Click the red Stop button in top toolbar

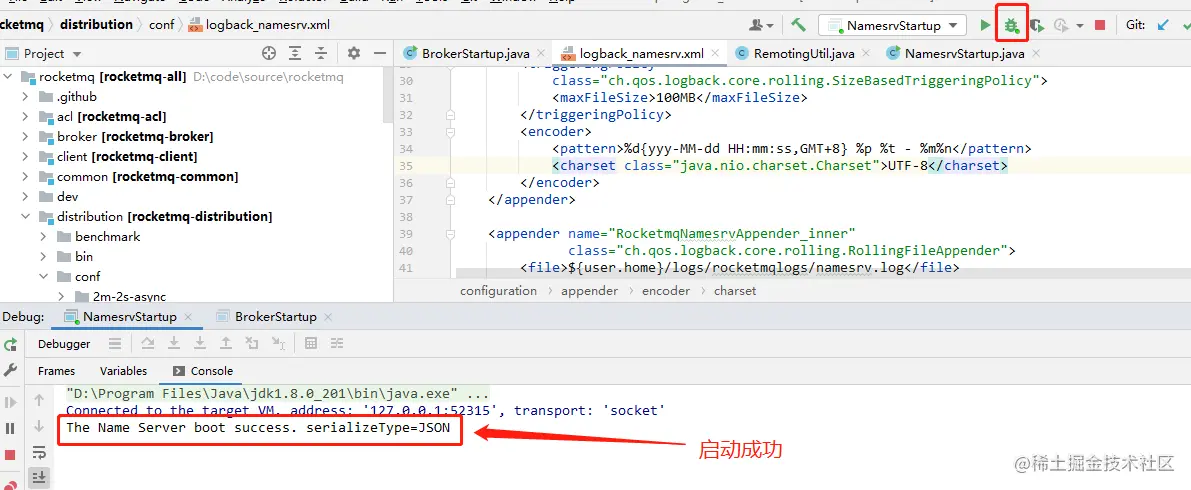pyautogui.click(x=1100, y=25)
